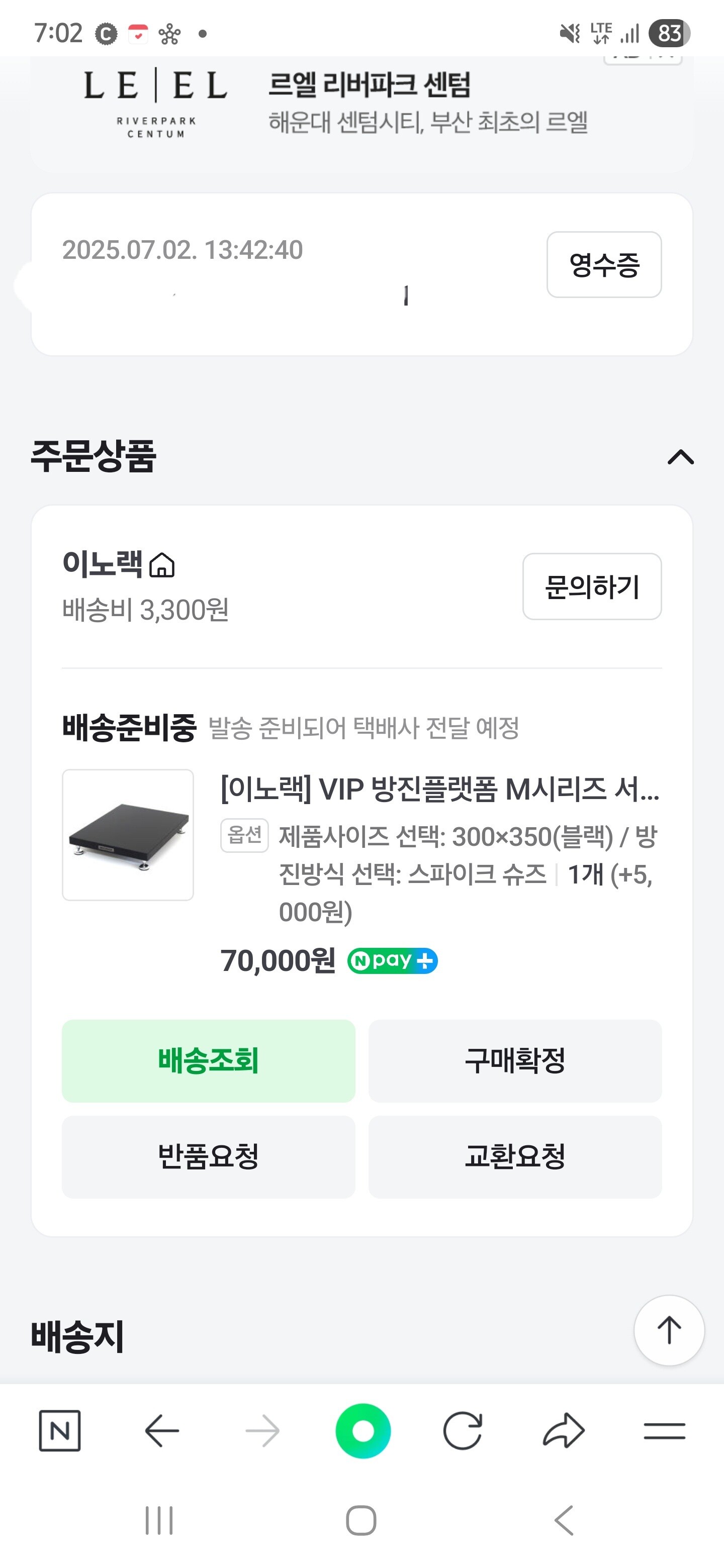
Task: Open VIP 방진플랫폼 M시리즈 product title
Action: pyautogui.click(x=439, y=790)
